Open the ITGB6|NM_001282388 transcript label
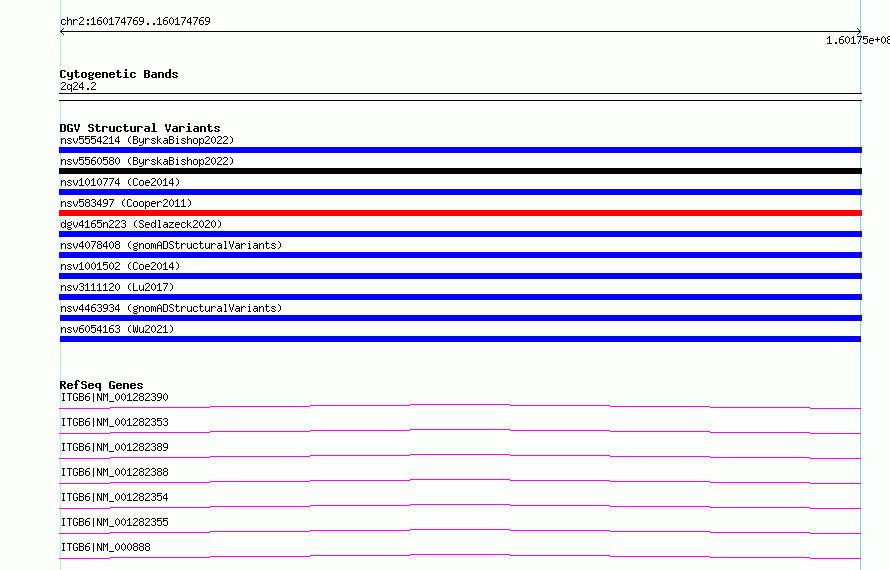890x570 pixels. (115, 472)
